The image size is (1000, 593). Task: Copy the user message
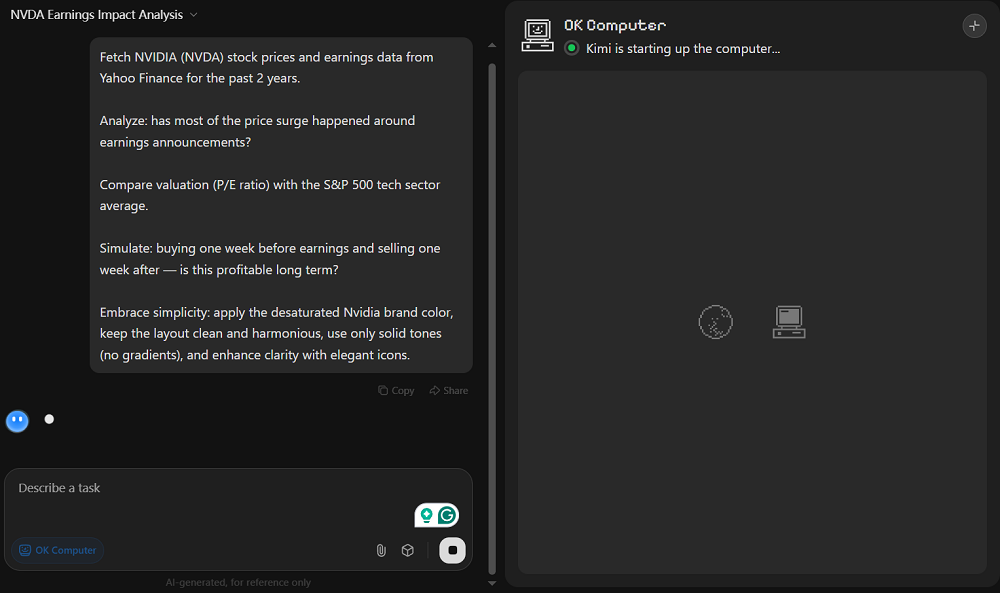396,391
